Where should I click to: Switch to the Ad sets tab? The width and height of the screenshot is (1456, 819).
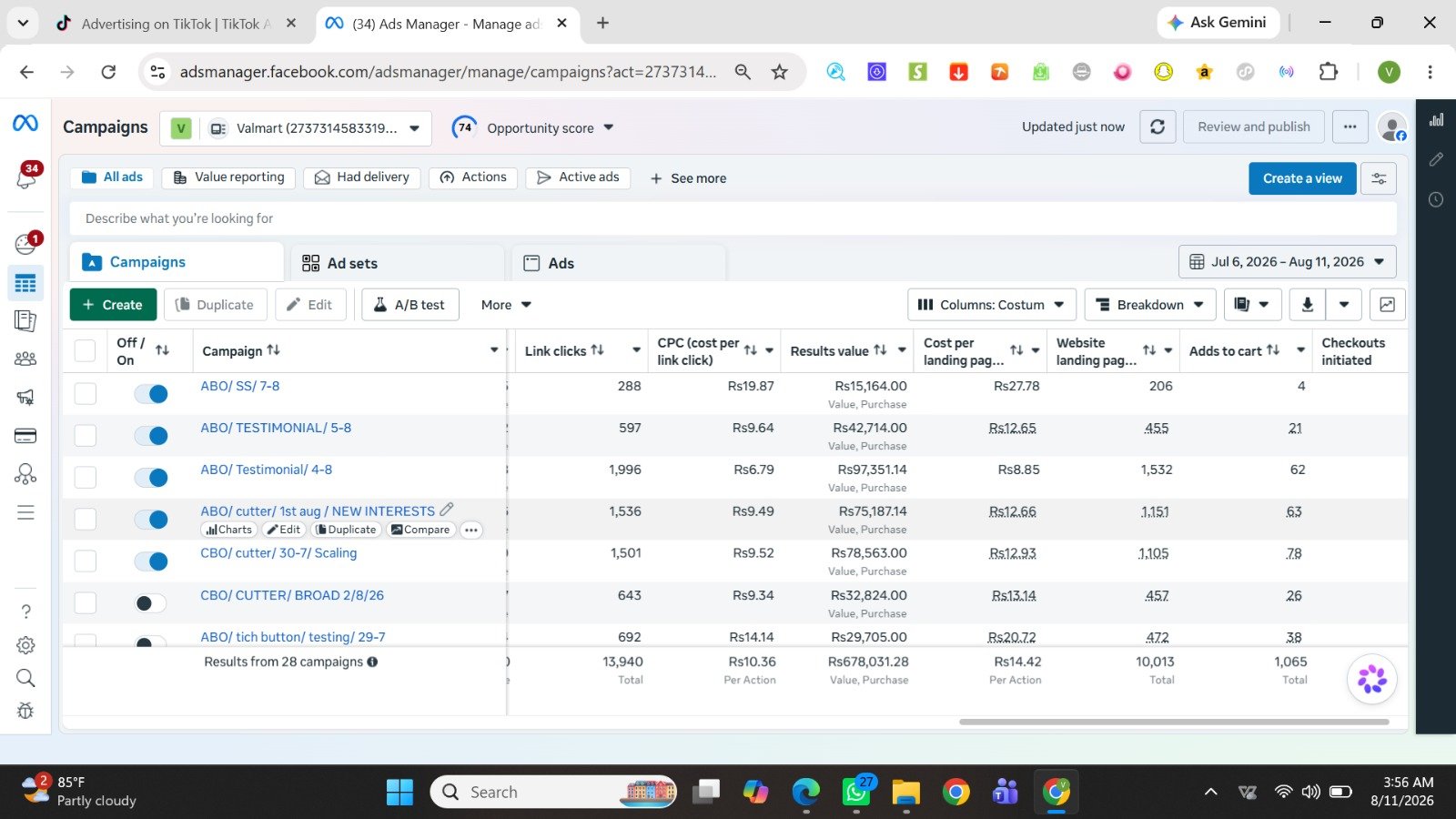pyautogui.click(x=398, y=263)
